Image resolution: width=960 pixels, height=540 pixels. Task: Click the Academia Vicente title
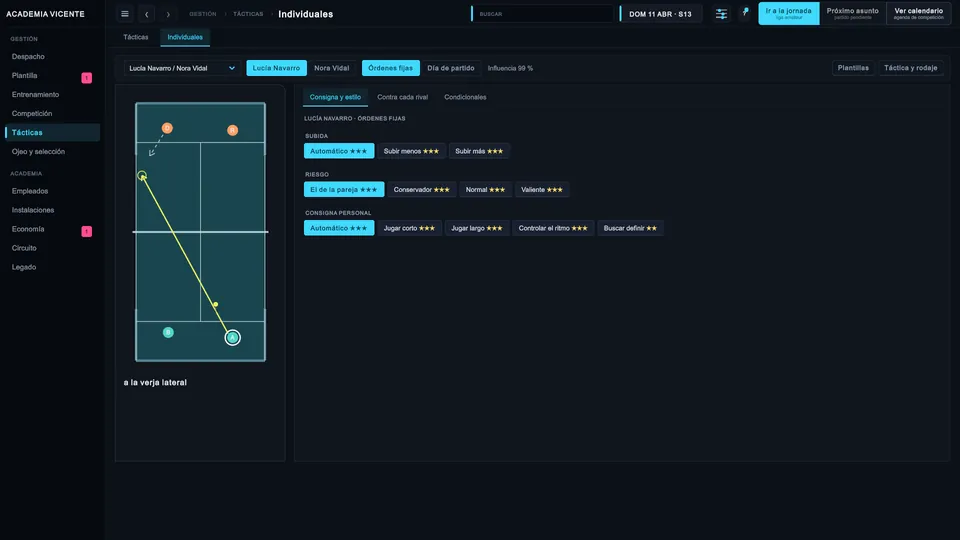45,14
